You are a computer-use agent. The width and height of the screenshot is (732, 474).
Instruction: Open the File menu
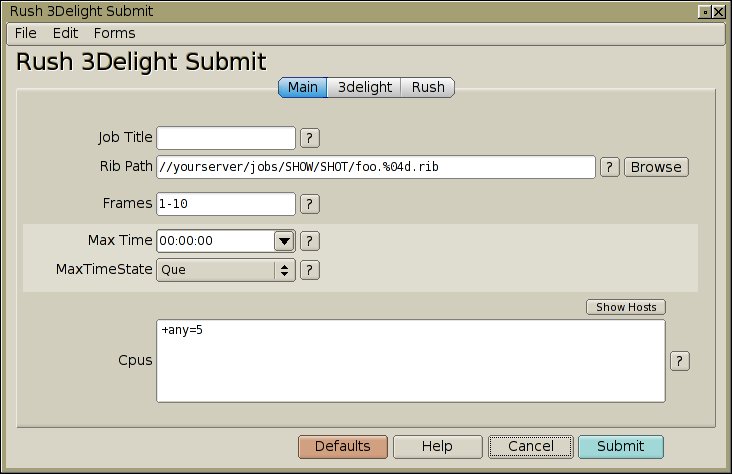coord(26,33)
